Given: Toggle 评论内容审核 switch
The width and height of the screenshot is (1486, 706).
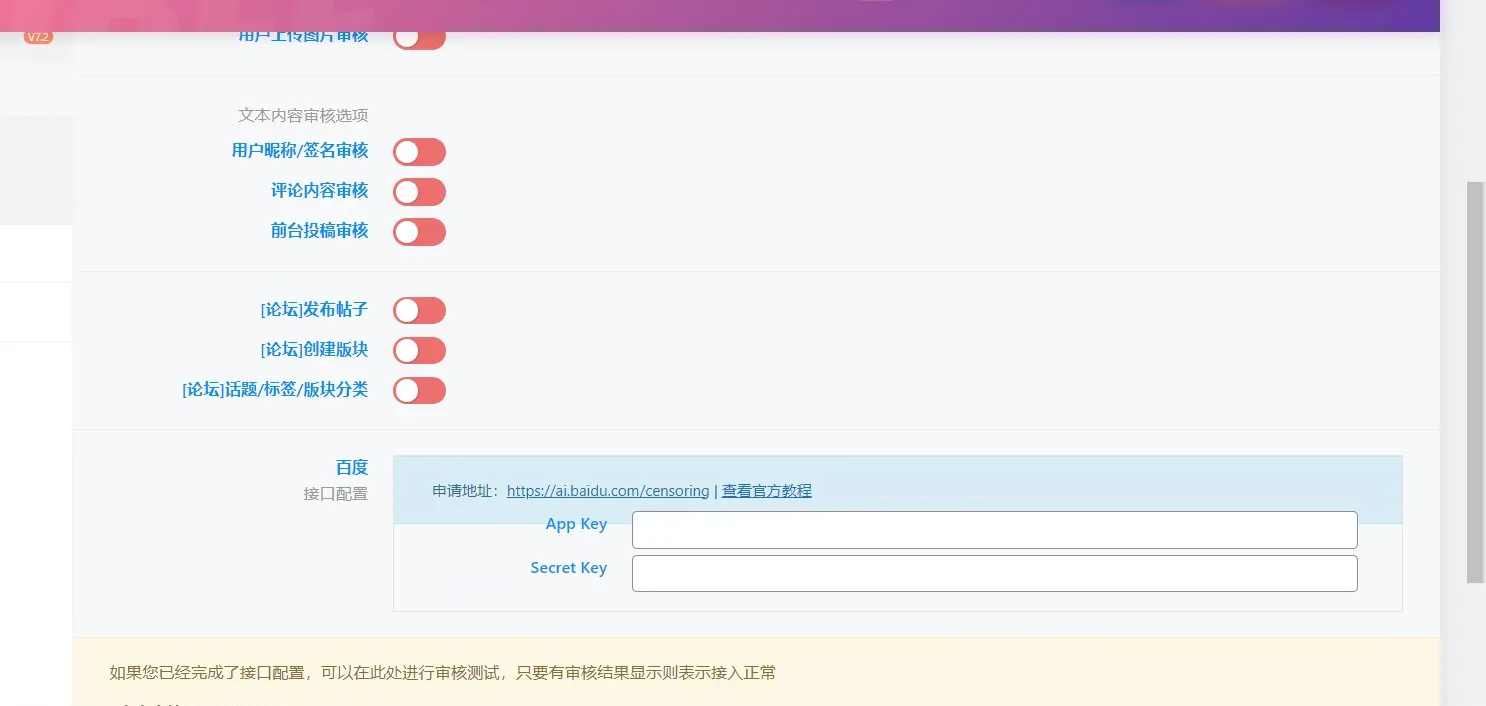Looking at the screenshot, I should click(x=419, y=192).
